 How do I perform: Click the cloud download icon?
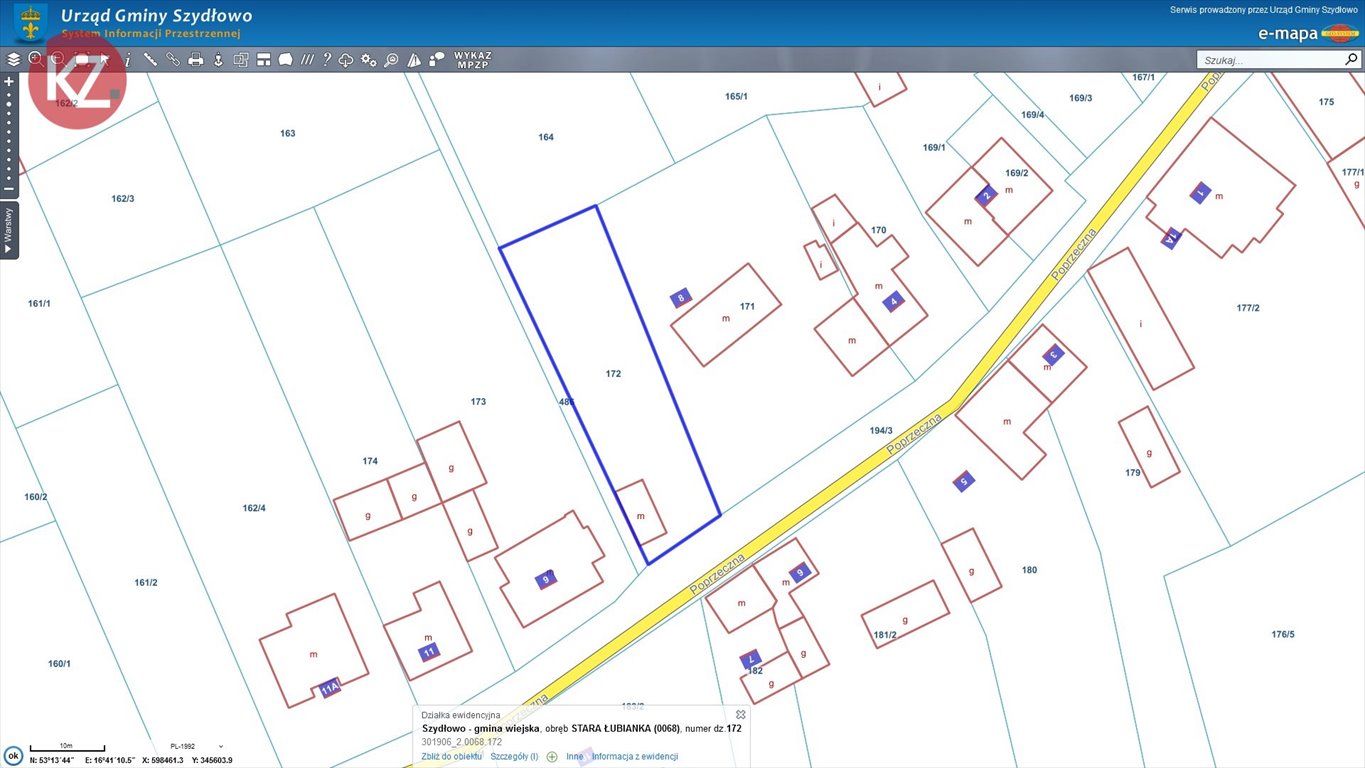[346, 61]
